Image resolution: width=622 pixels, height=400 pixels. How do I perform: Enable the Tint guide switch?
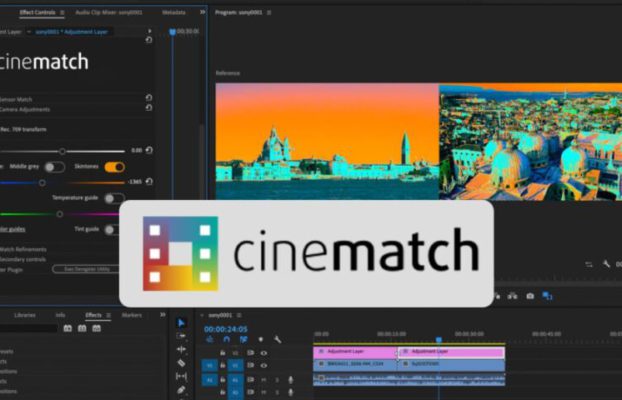112,229
